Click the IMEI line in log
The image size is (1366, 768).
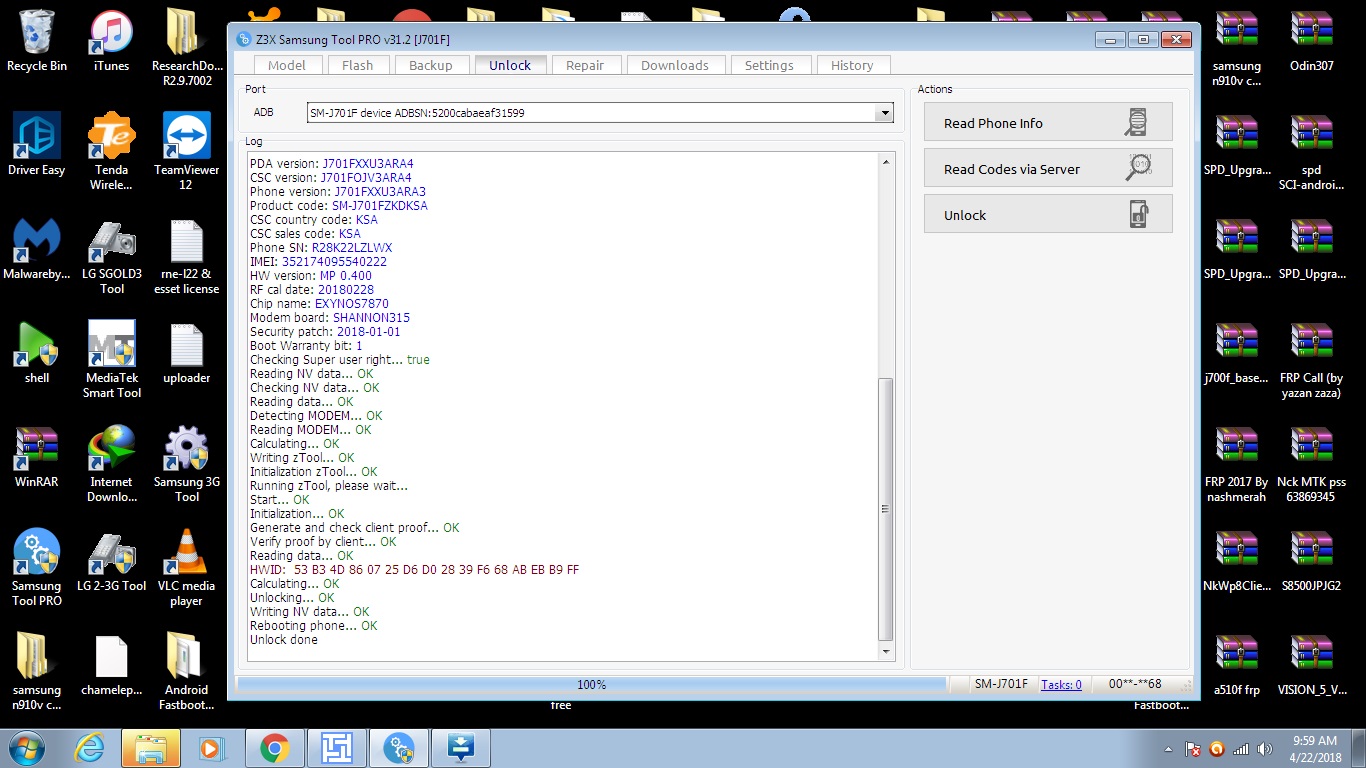click(x=318, y=262)
